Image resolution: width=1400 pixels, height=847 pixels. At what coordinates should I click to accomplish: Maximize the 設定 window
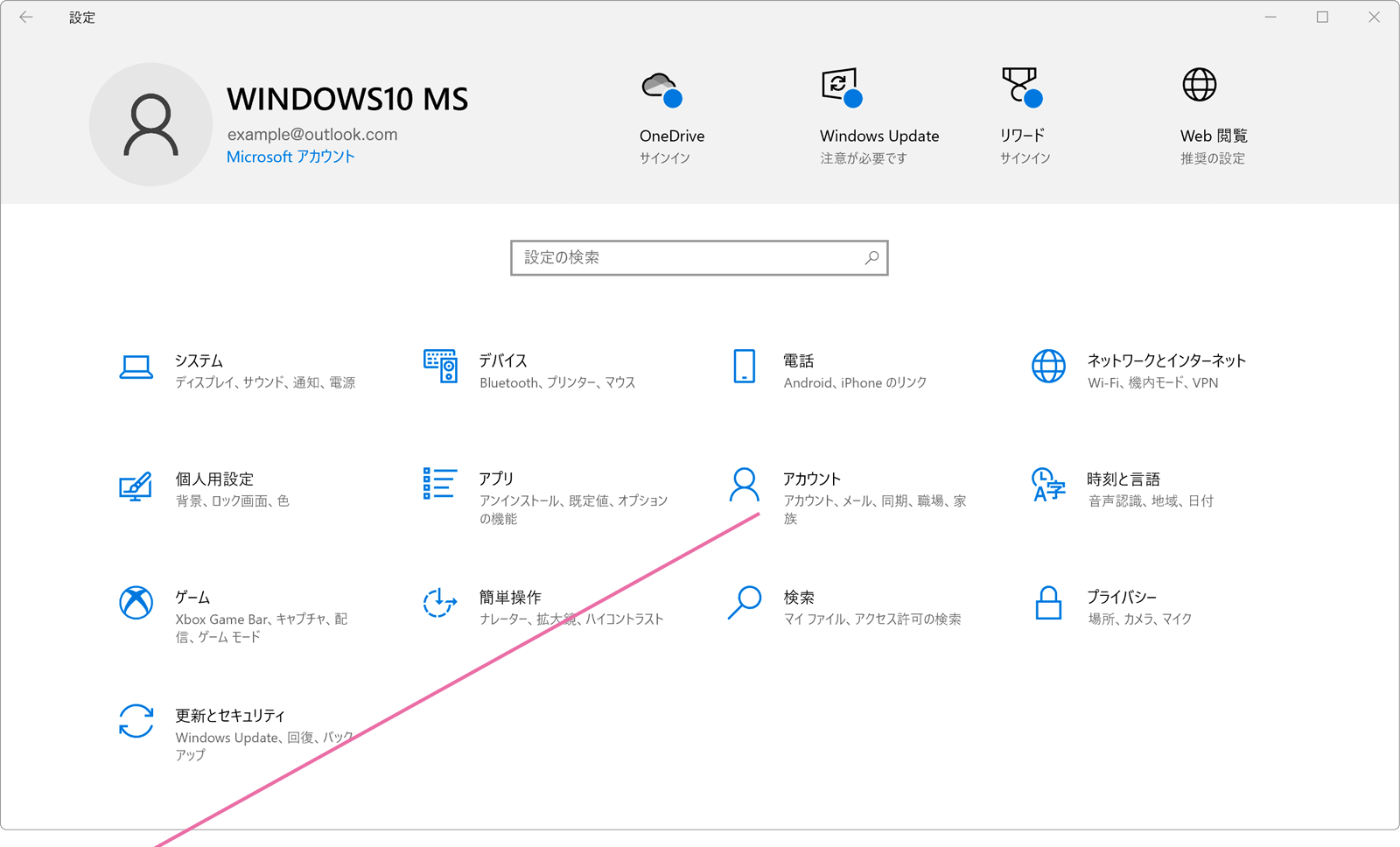tap(1322, 17)
